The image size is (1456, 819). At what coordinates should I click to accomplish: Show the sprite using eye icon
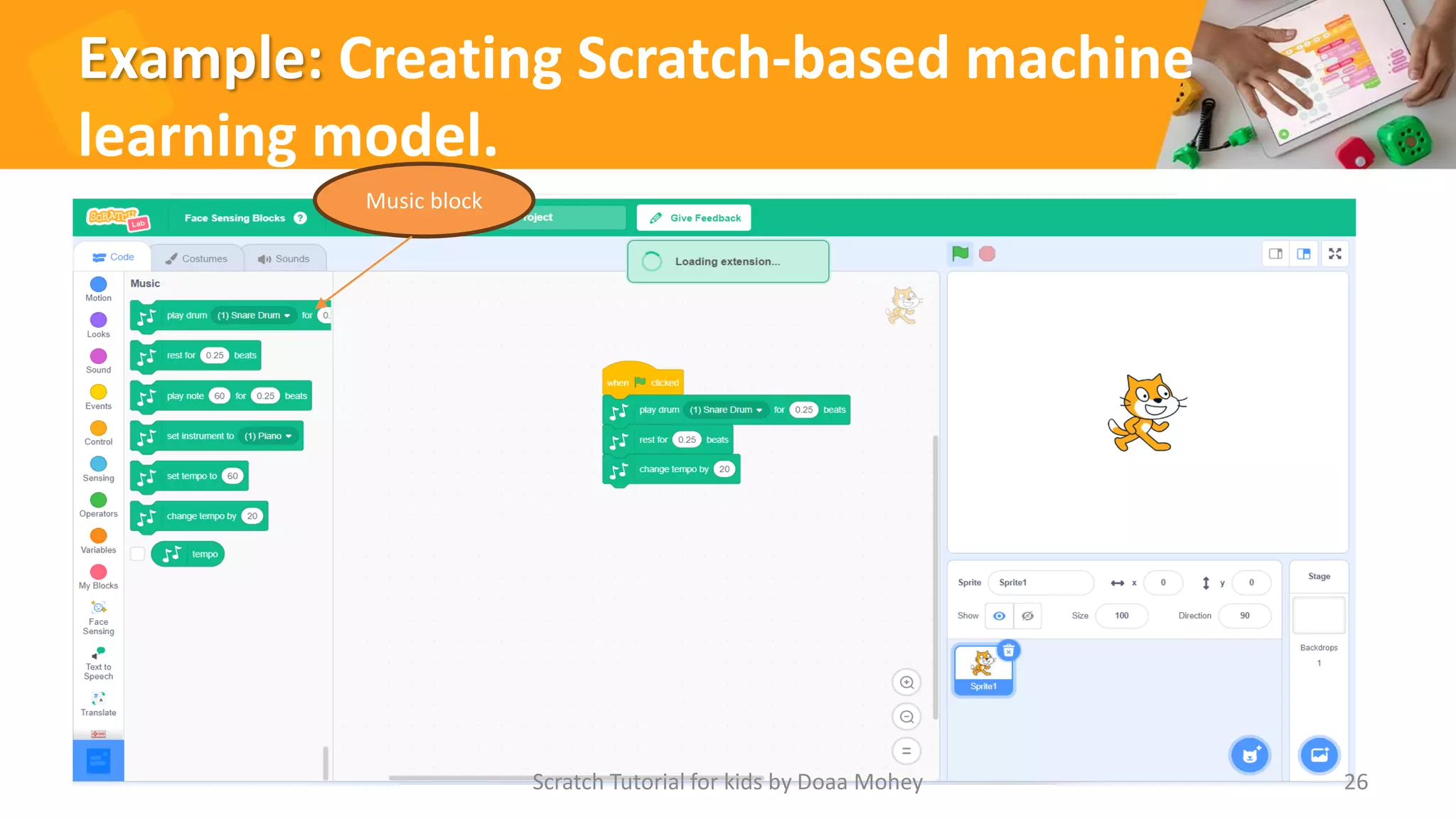coord(999,616)
